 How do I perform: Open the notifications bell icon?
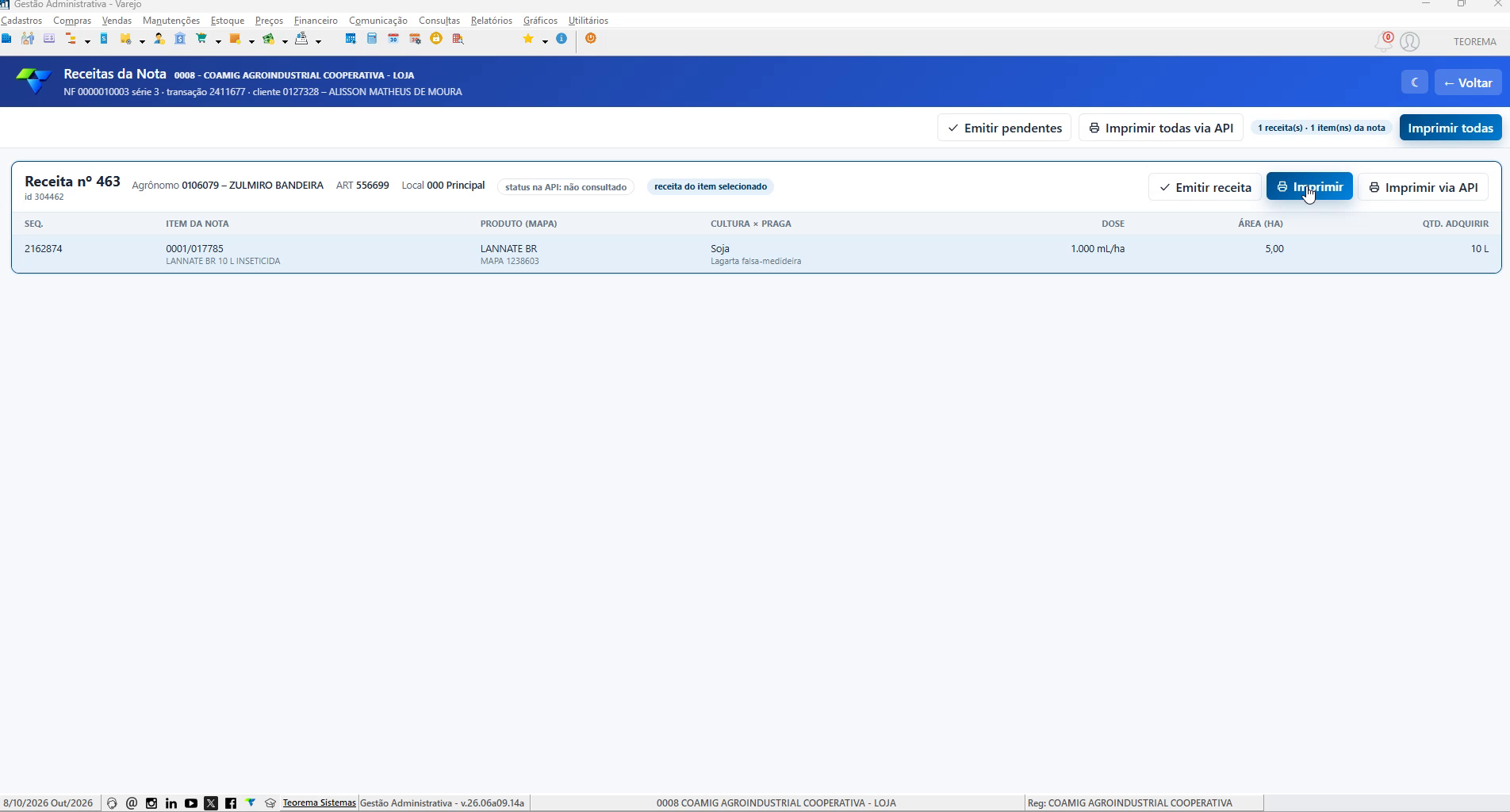(1384, 41)
